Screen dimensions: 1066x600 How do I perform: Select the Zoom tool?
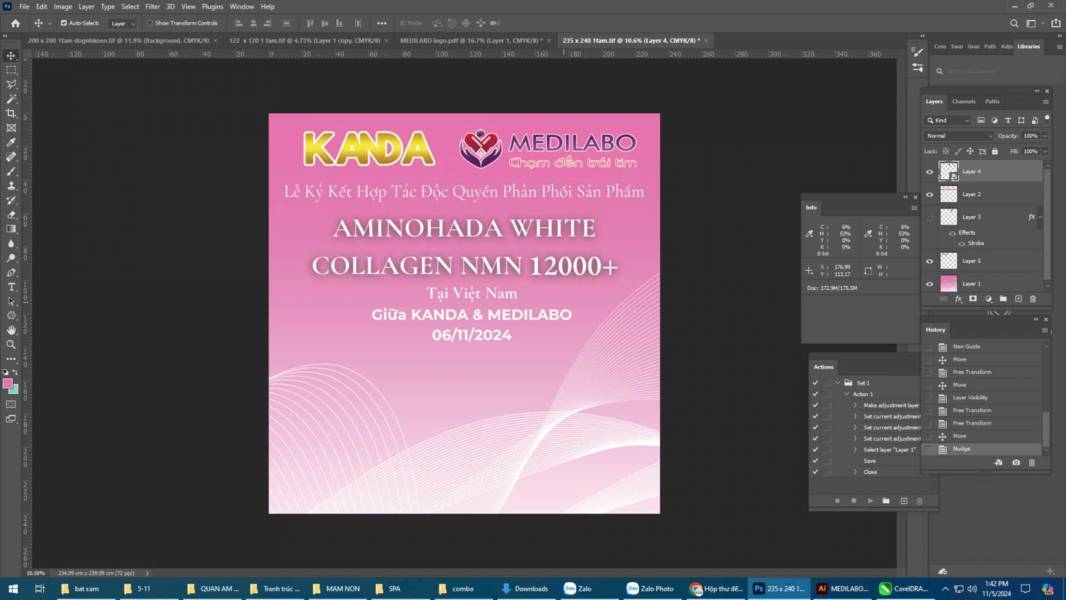pos(11,345)
